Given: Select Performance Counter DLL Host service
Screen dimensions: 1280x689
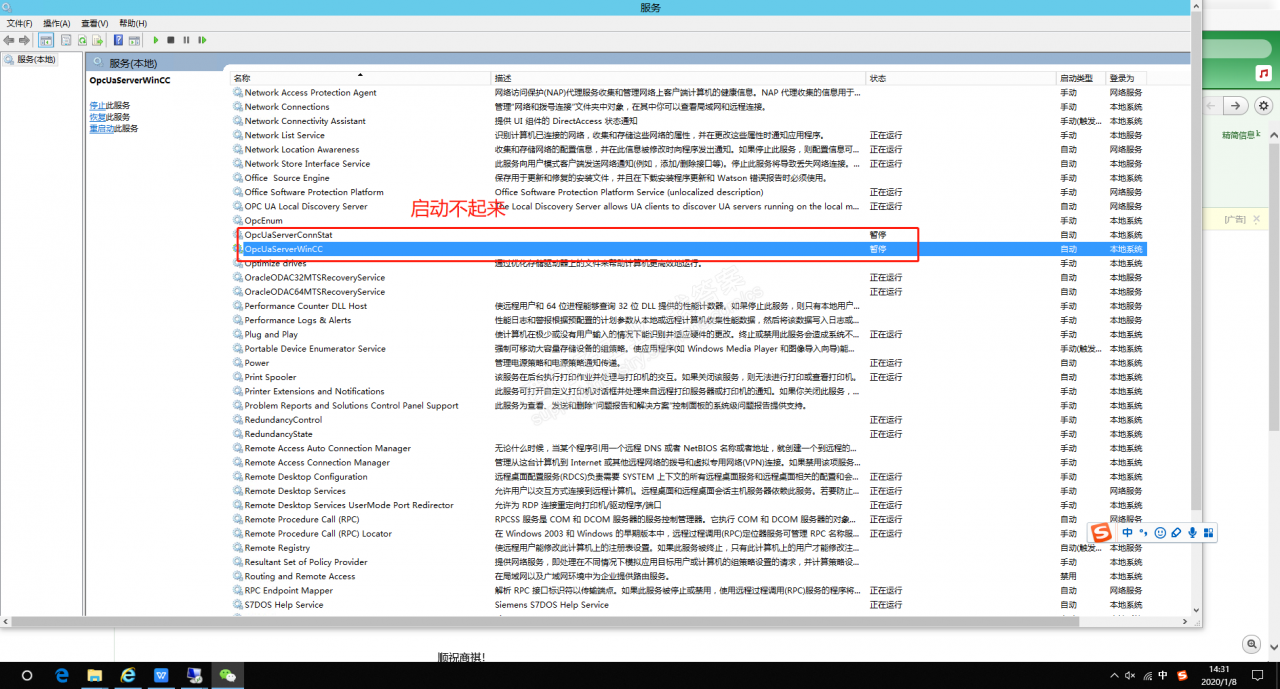Looking at the screenshot, I should [689, 306].
